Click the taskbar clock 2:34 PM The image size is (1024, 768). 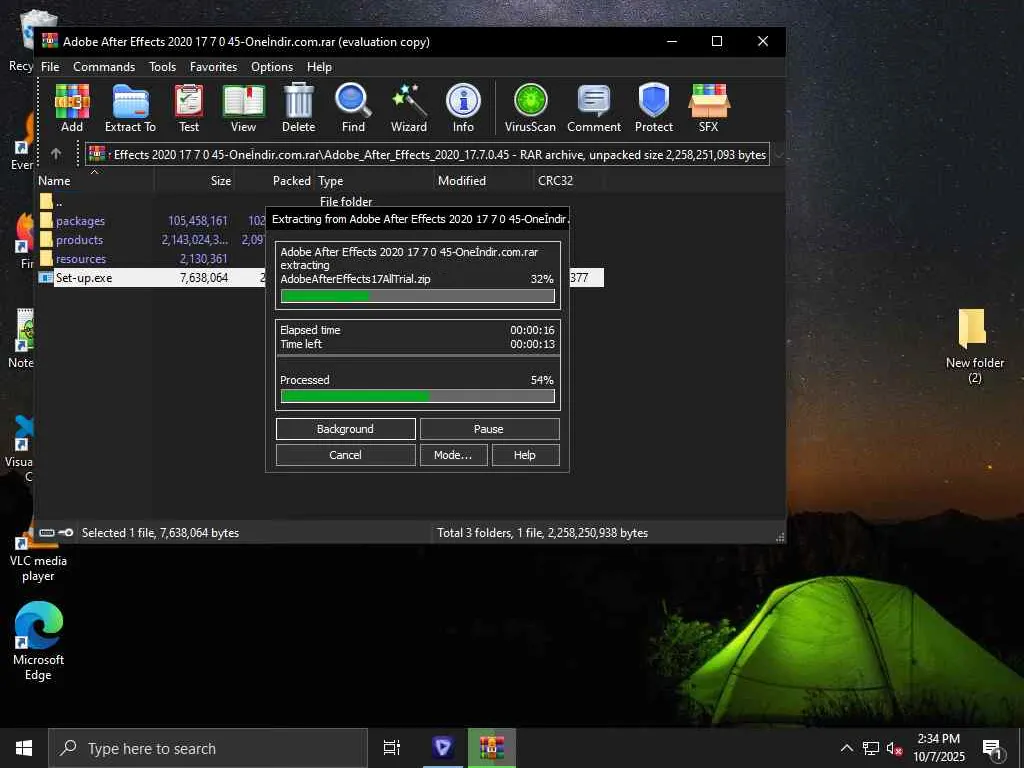(x=938, y=748)
